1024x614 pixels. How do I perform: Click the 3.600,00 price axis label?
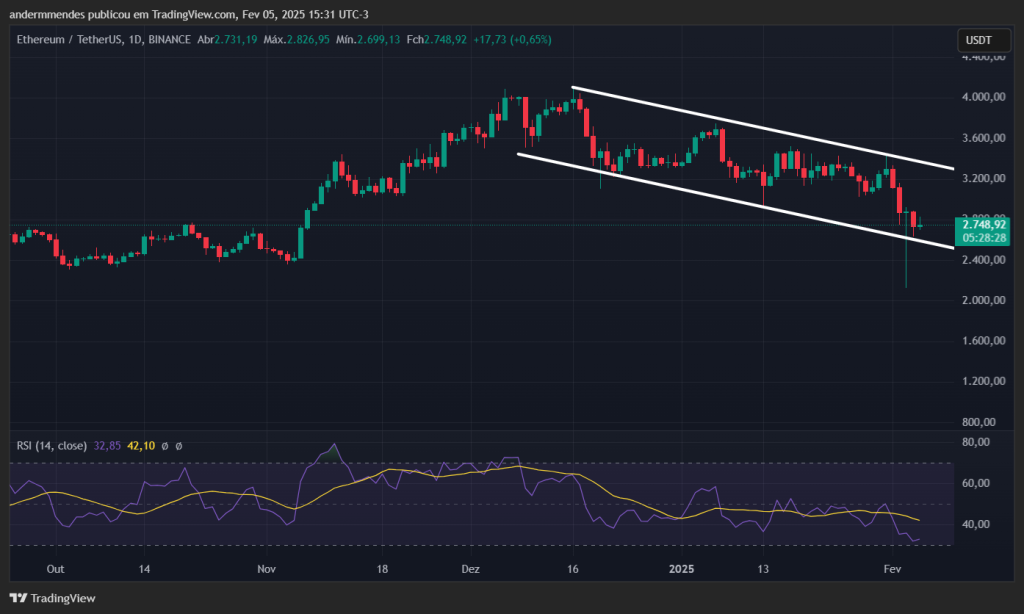[984, 138]
